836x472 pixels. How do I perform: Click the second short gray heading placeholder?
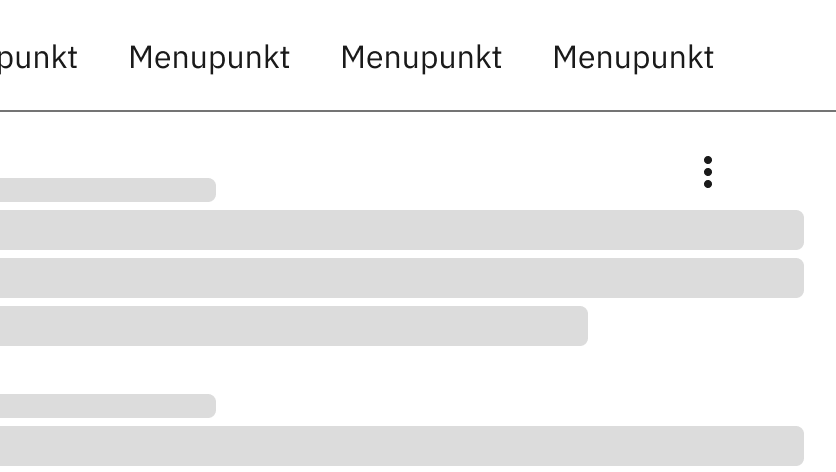click(x=107, y=406)
